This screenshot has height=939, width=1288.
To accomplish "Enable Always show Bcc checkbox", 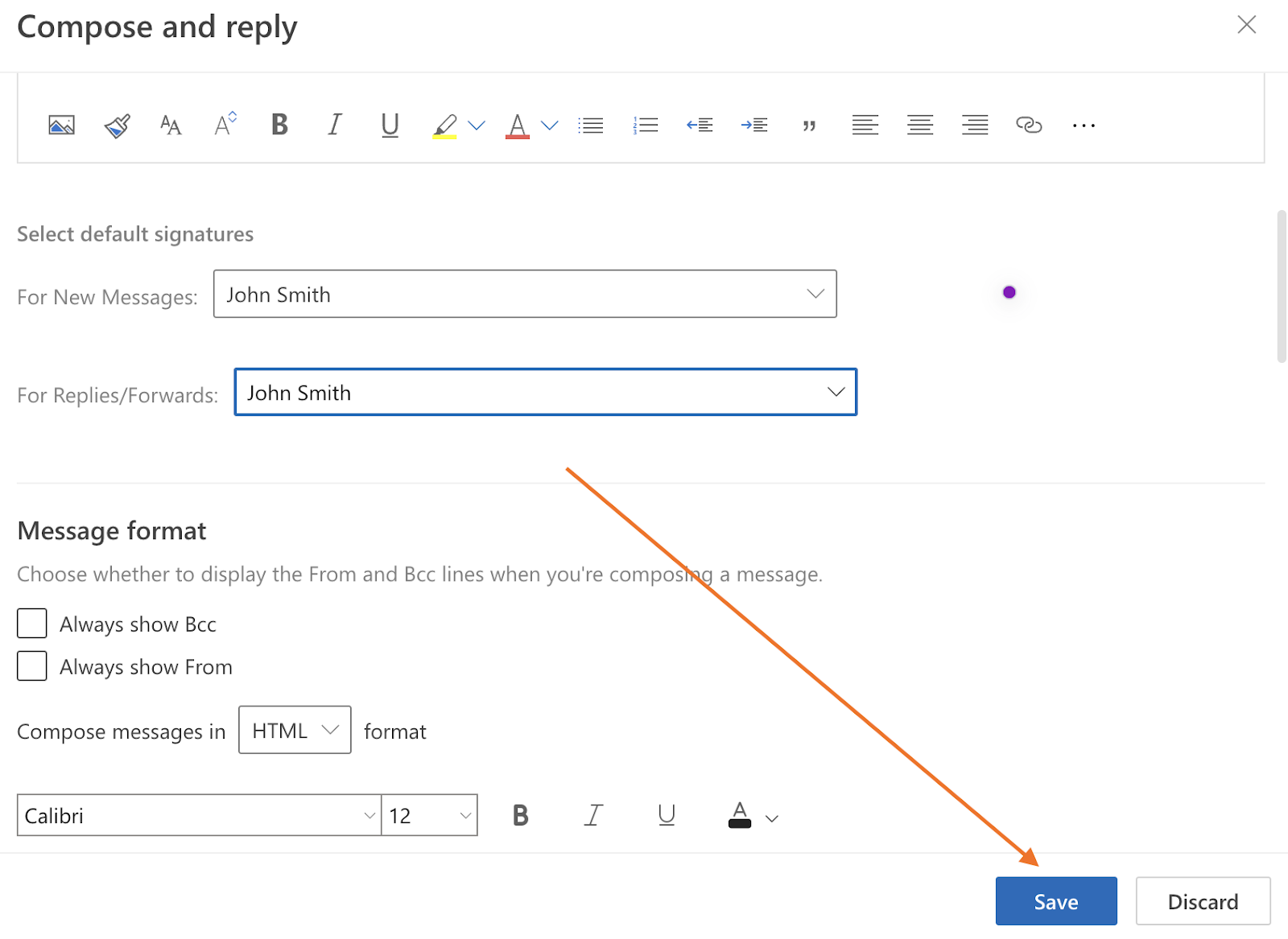I will [31, 624].
